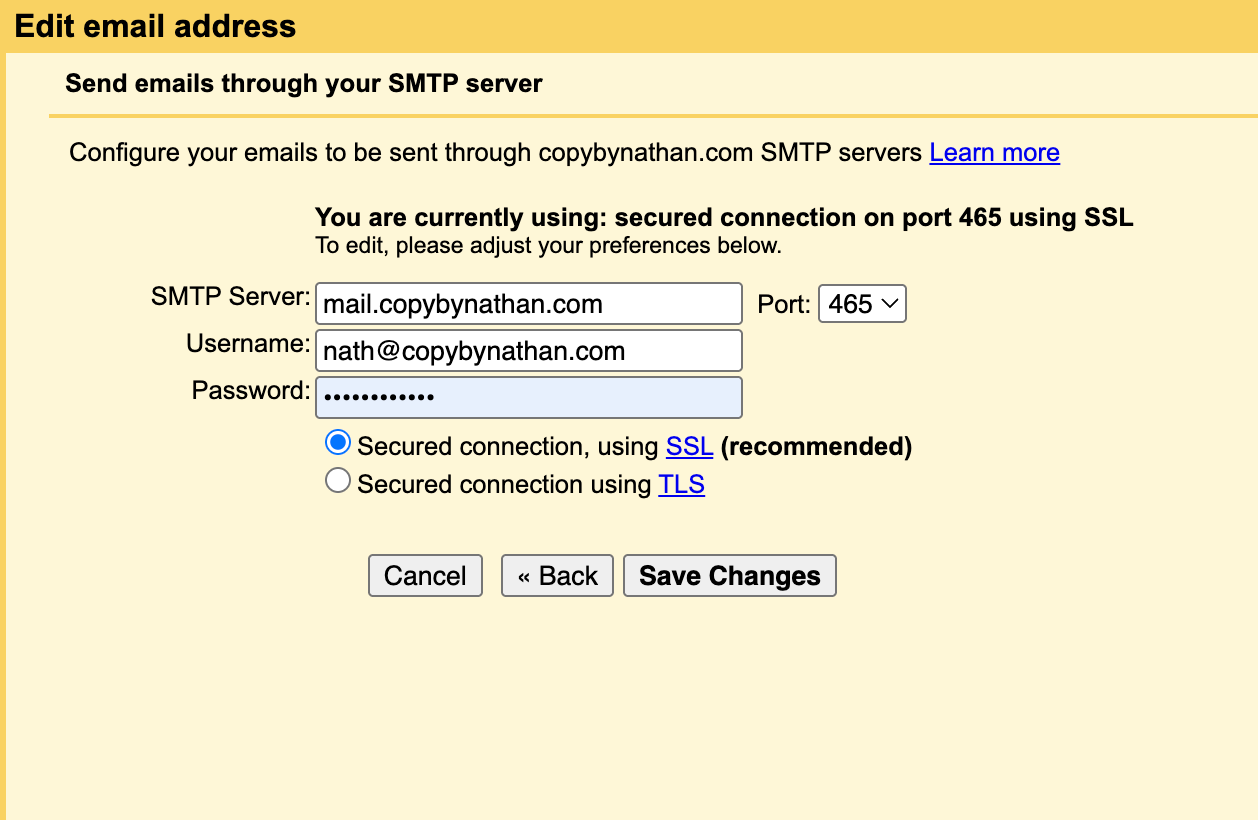
Task: Click 'To edit, please adjust your preferences' text
Action: coord(548,245)
